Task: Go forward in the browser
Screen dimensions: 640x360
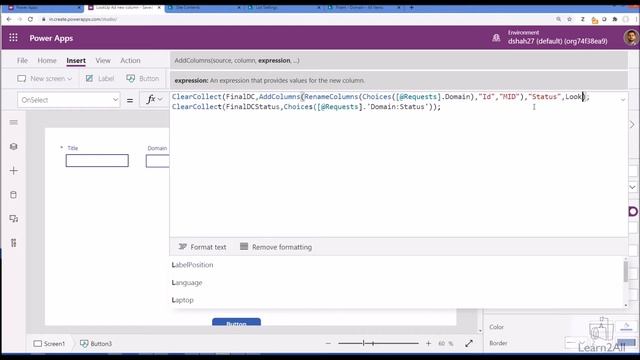Action: pos(19,19)
